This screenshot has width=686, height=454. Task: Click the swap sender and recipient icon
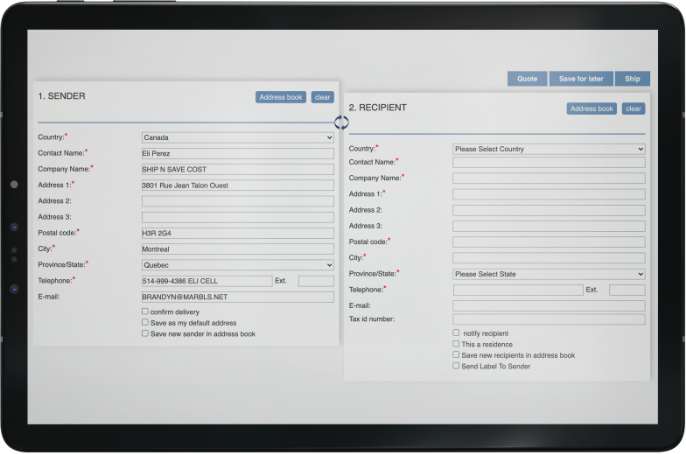coord(341,122)
